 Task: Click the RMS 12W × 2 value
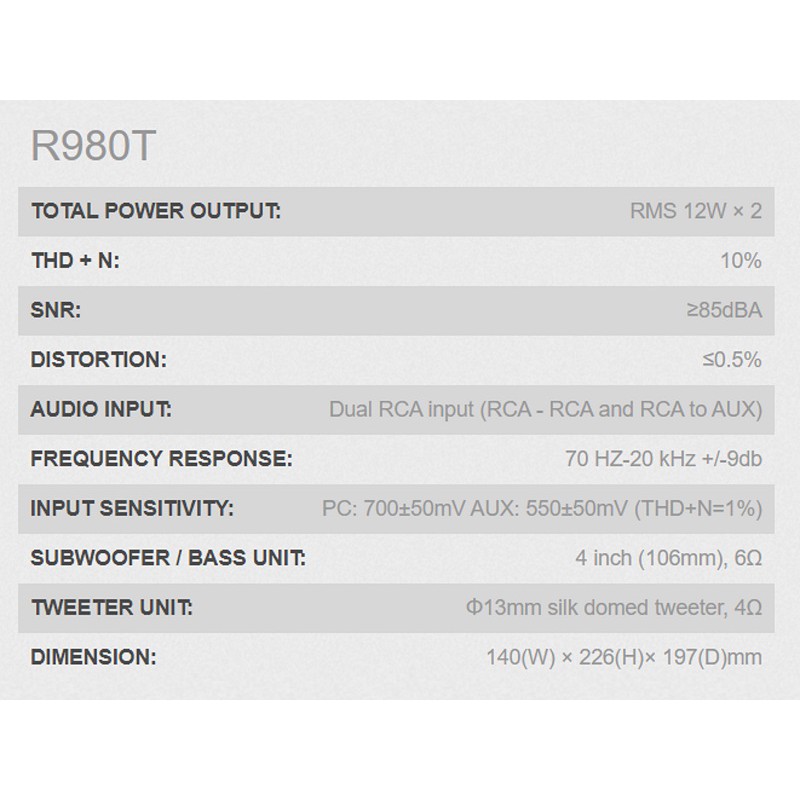695,212
